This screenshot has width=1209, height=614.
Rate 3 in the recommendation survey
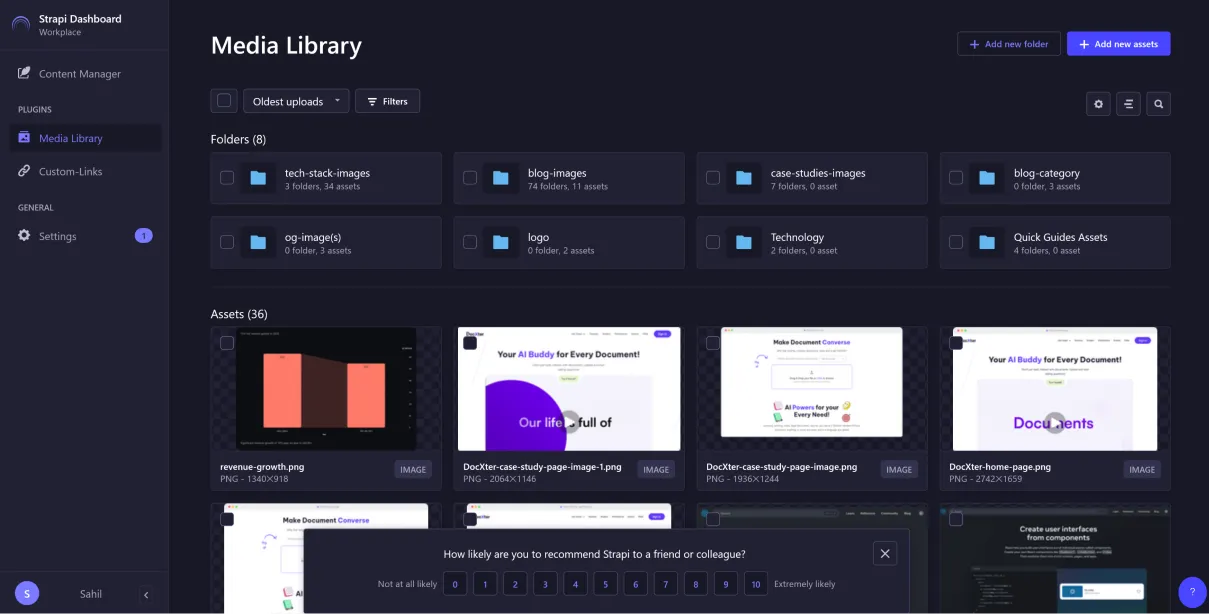[x=545, y=584]
